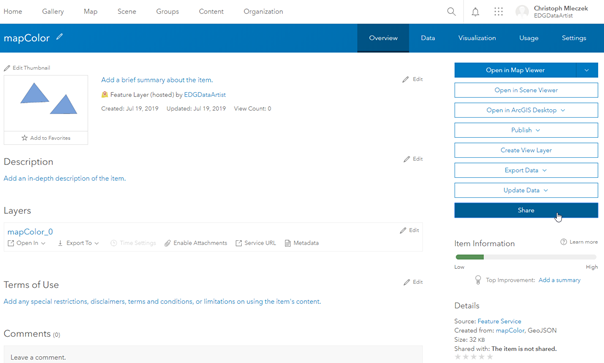Expand the Open in Map Viewer arrow
This screenshot has height=363, width=604.
click(587, 70)
